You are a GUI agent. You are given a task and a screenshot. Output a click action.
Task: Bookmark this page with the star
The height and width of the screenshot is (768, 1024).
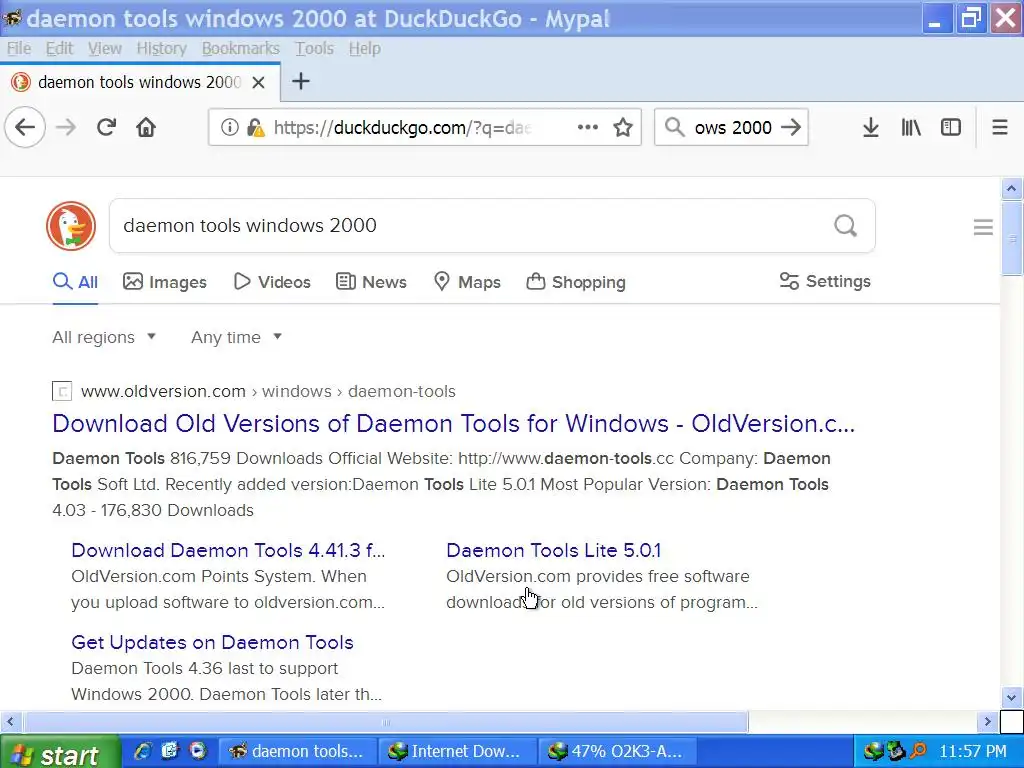tap(623, 127)
